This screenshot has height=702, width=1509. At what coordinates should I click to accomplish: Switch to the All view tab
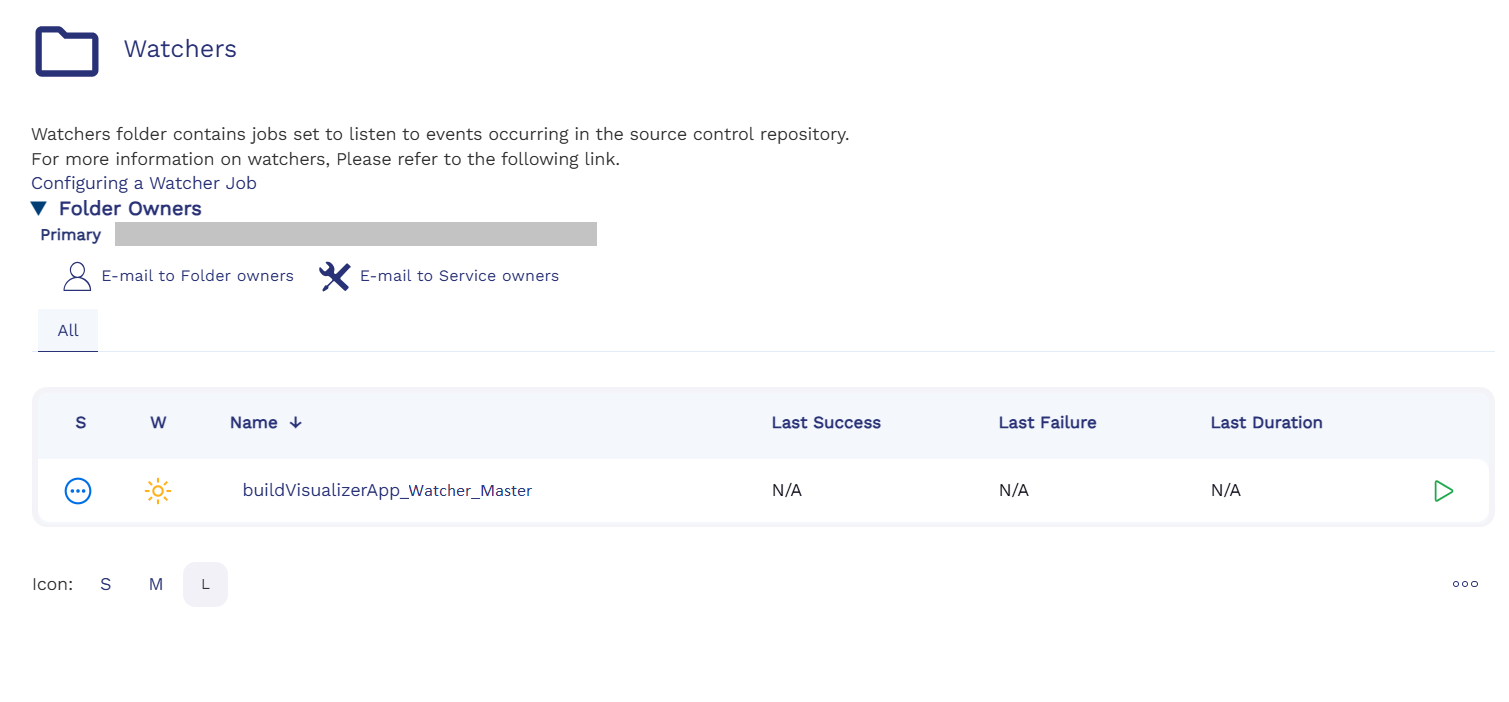(x=68, y=331)
